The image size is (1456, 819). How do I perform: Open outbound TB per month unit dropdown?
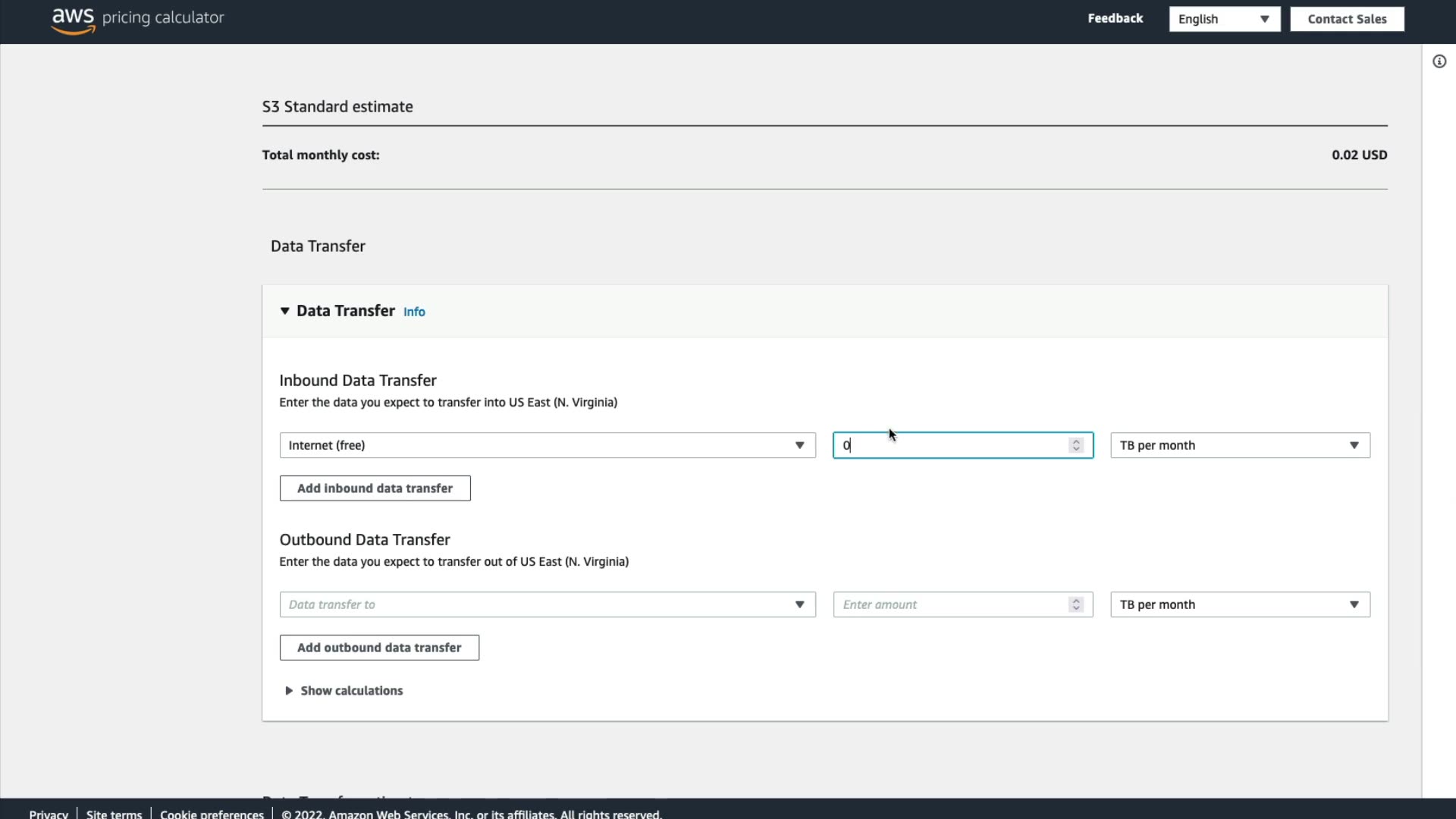pos(1240,604)
